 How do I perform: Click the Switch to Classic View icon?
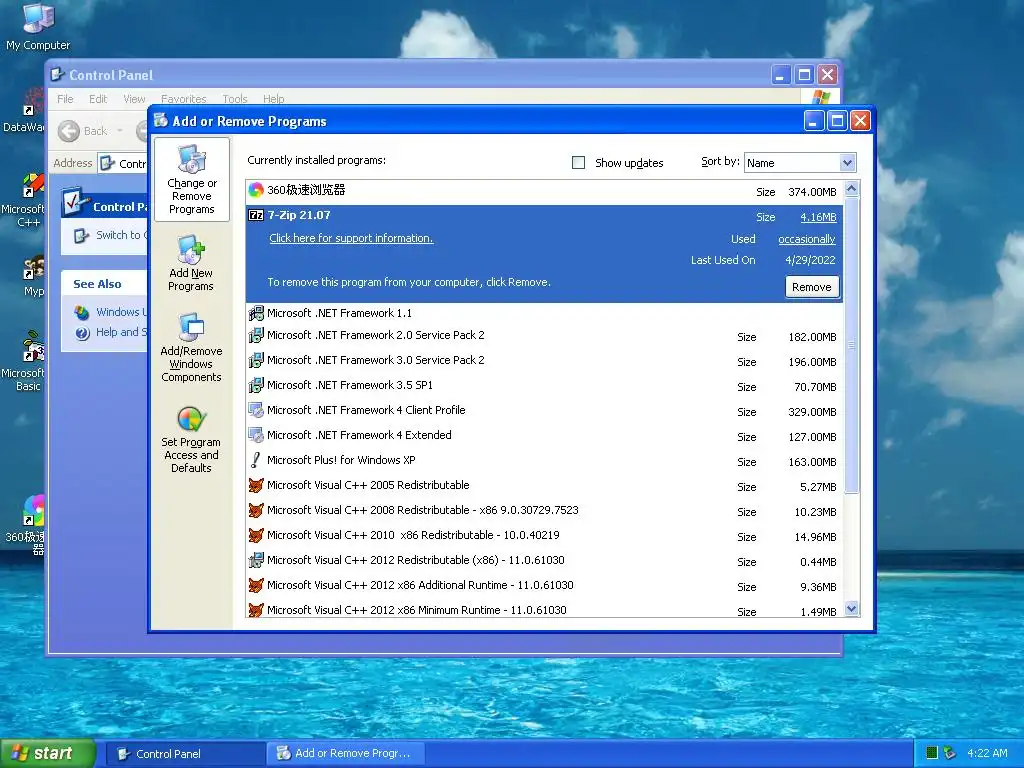coord(82,236)
